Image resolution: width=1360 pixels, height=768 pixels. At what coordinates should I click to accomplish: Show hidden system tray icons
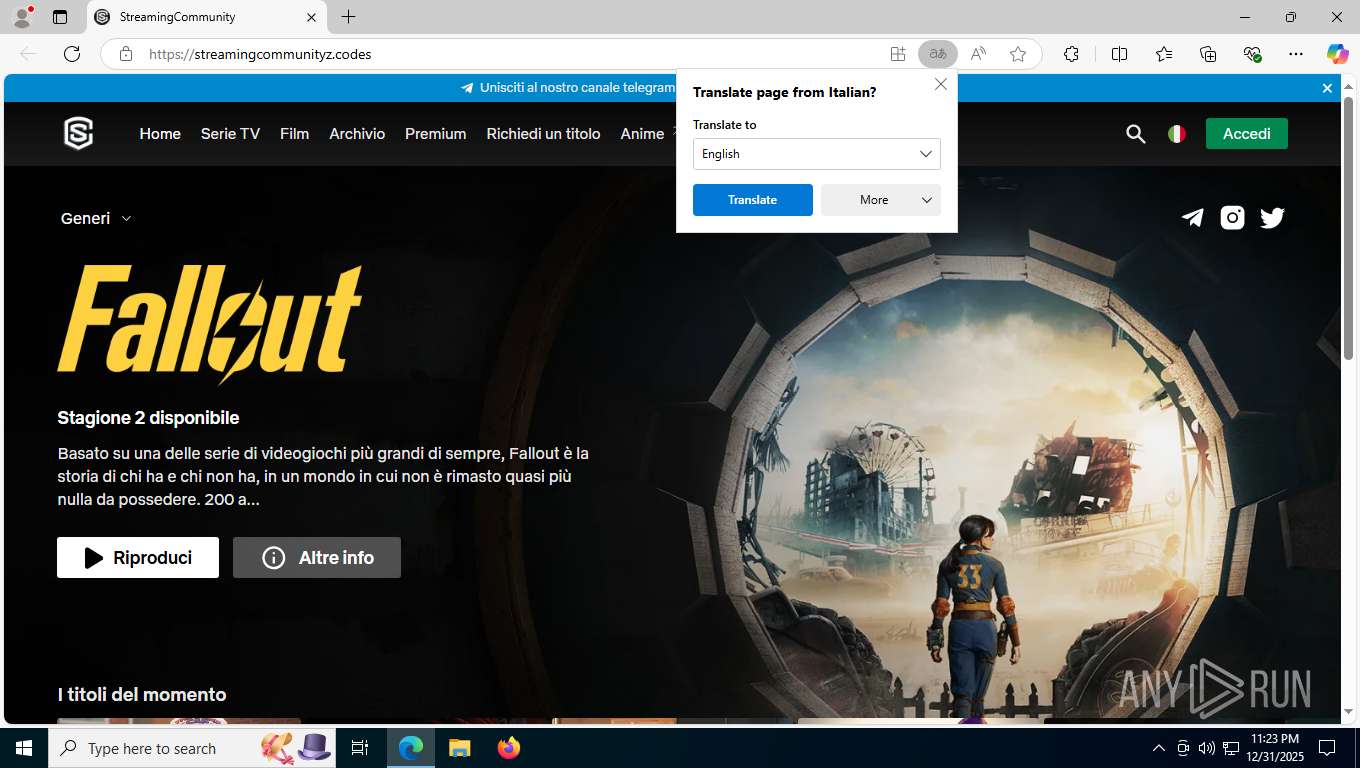(1159, 748)
